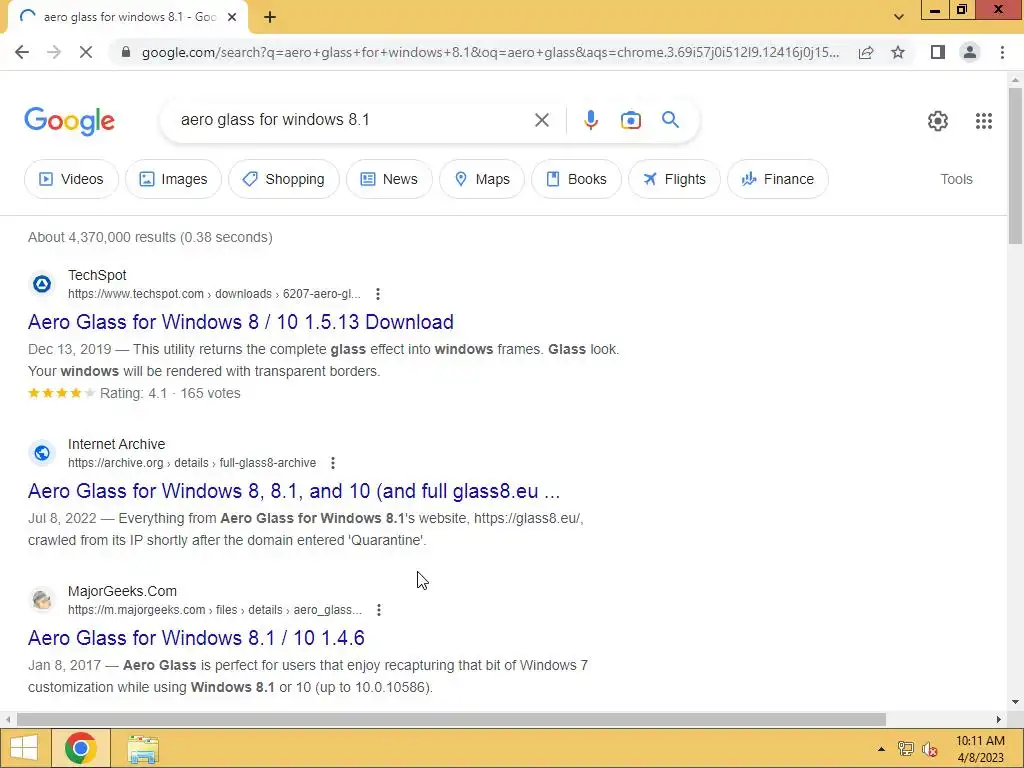
Task: Switch to Flights results
Action: point(674,179)
